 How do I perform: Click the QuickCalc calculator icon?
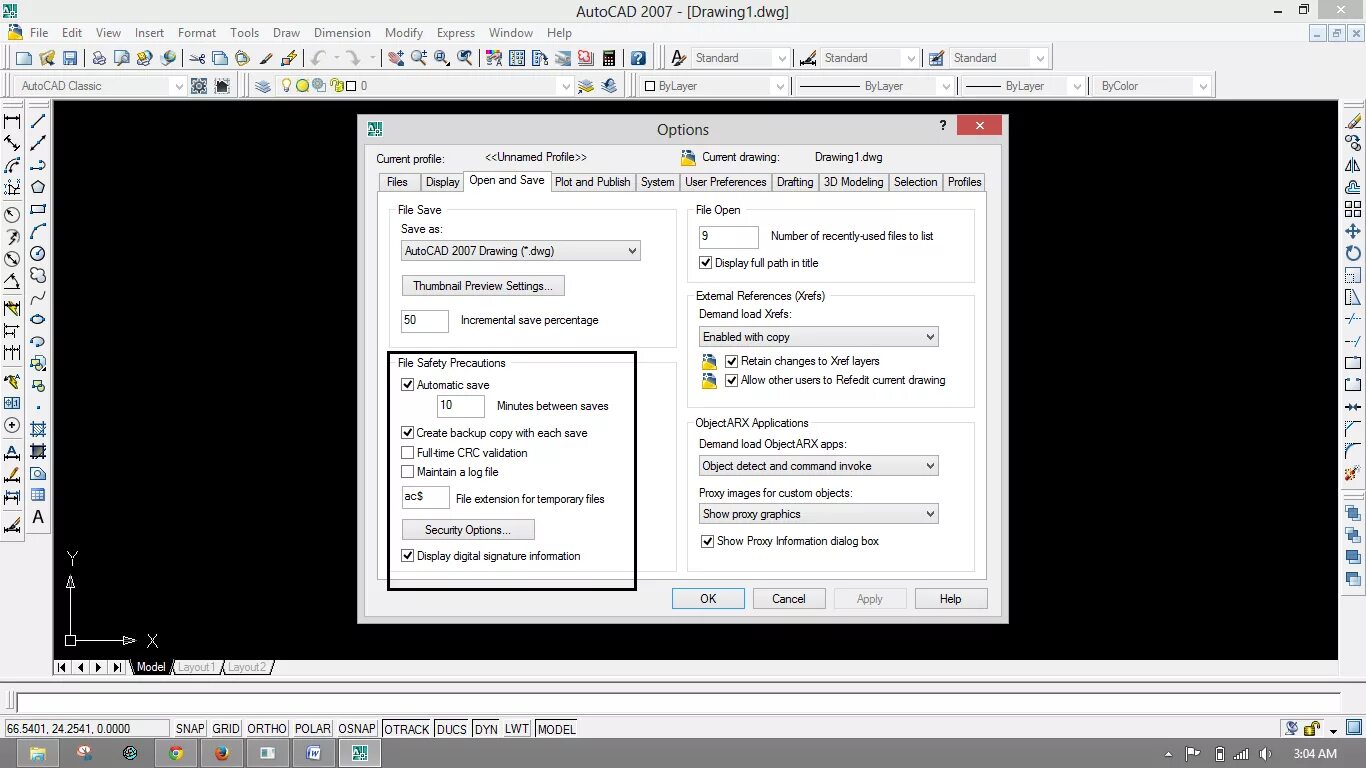tap(608, 58)
